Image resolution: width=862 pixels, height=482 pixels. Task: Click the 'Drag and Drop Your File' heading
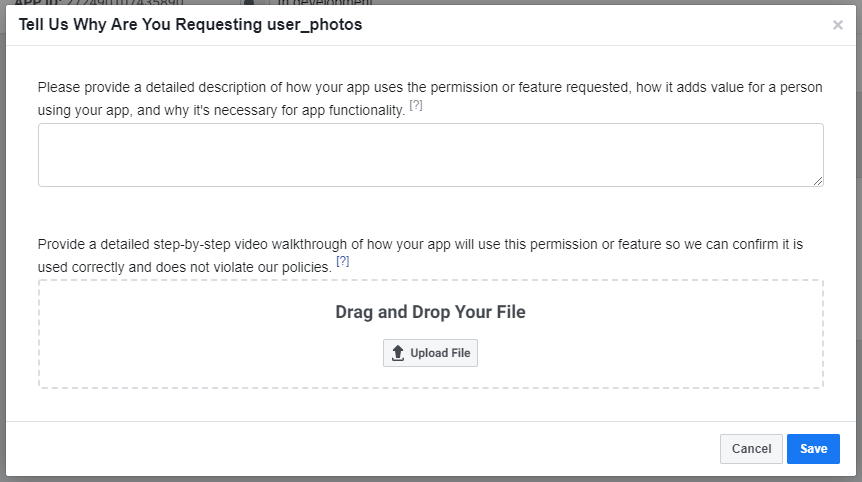[x=430, y=312]
